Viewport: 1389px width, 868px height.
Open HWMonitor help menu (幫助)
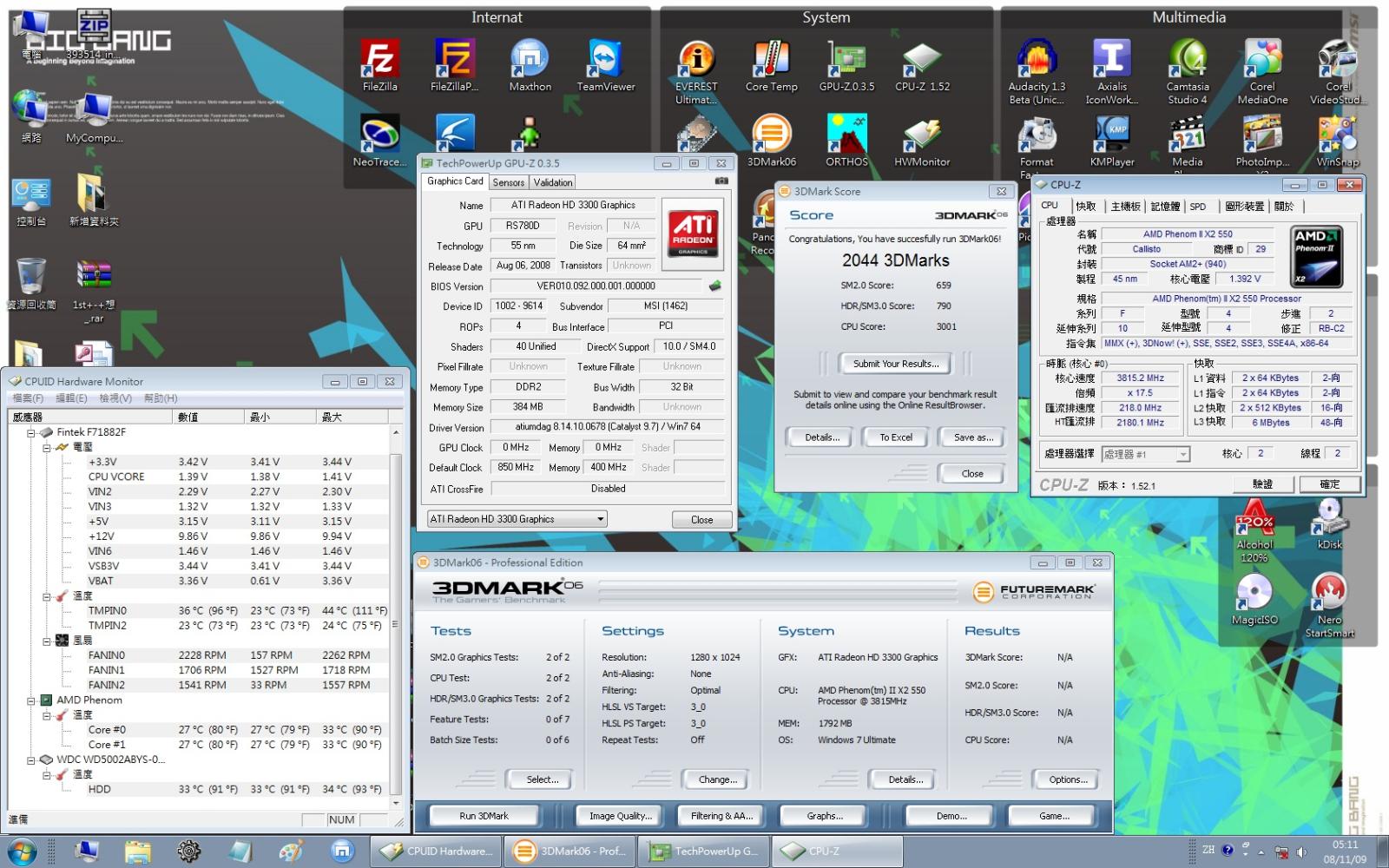161,398
